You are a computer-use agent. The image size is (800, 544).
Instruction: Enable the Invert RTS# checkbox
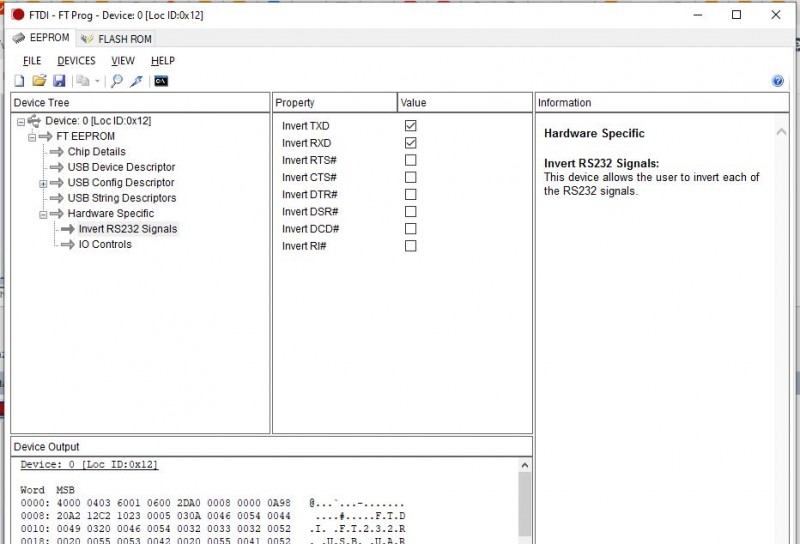click(411, 160)
